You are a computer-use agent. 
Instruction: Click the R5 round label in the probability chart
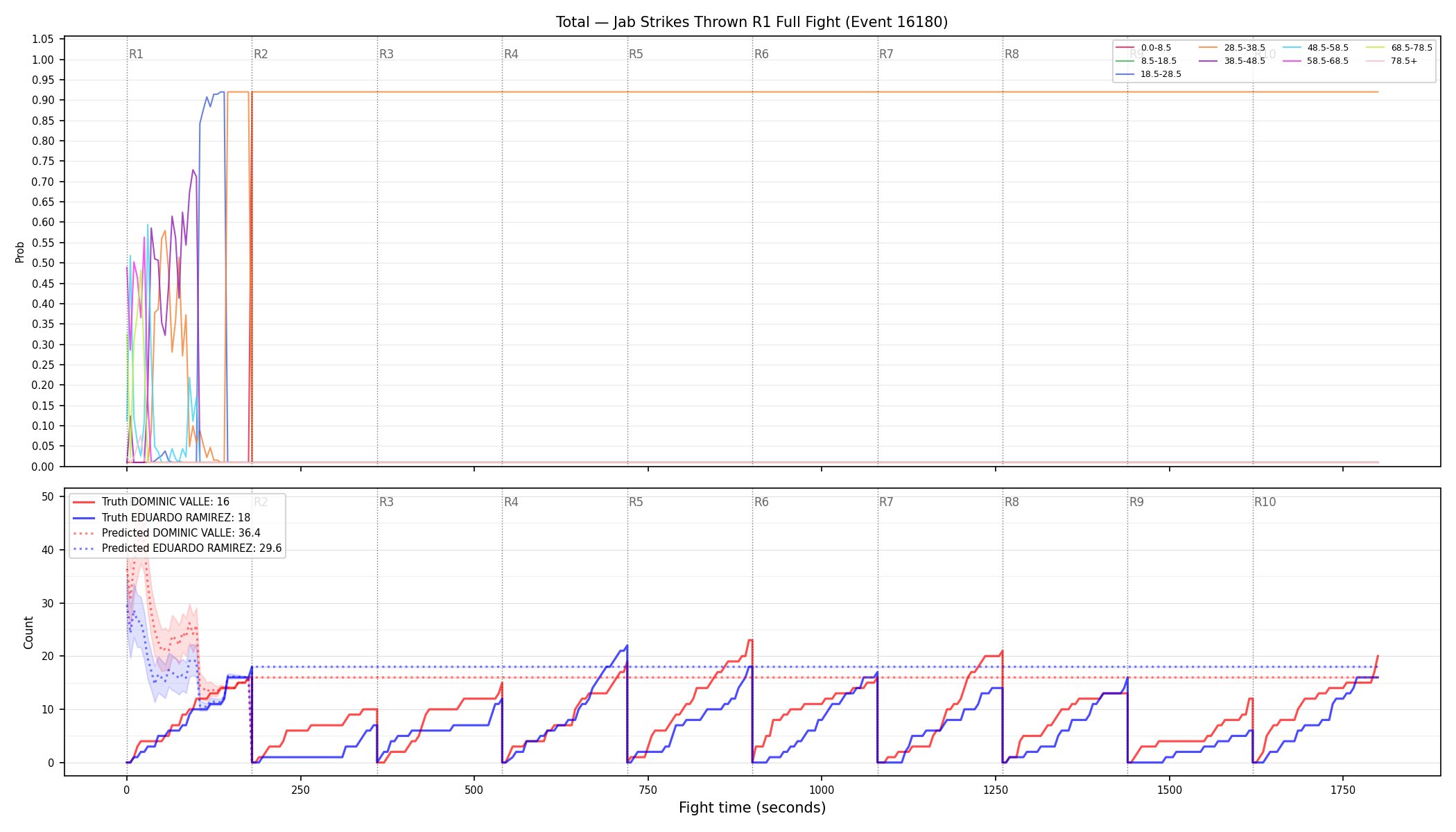[636, 54]
